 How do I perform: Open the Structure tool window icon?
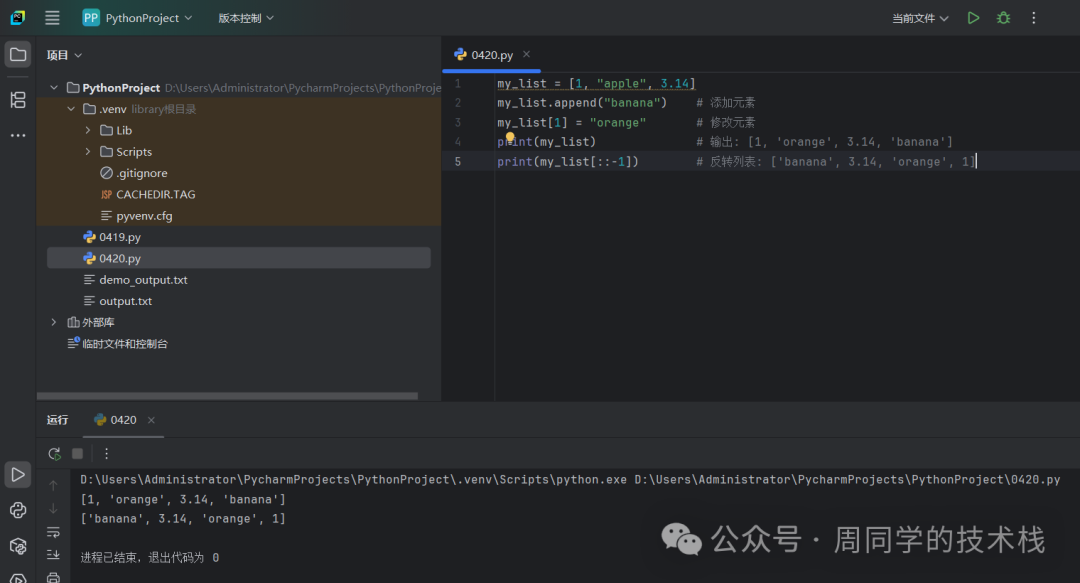[18, 99]
